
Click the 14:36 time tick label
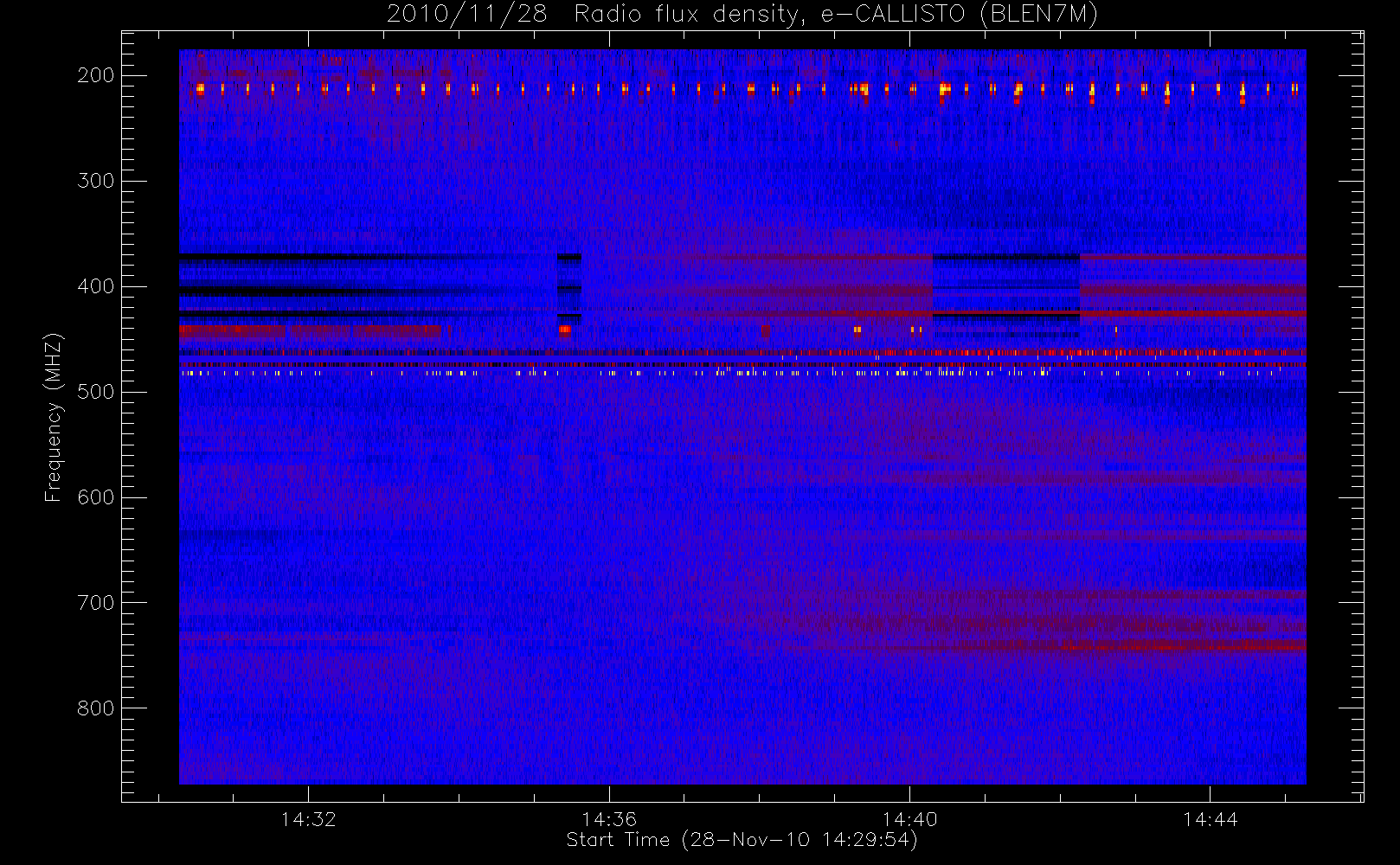(609, 819)
